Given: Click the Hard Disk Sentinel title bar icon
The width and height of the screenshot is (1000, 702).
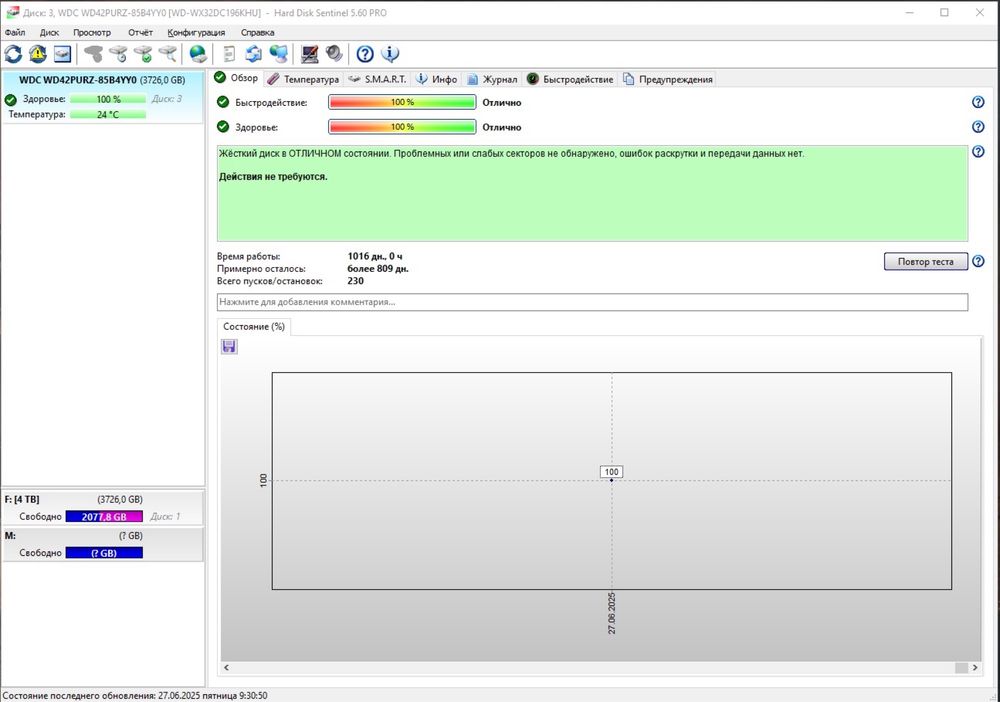Looking at the screenshot, I should tap(12, 12).
